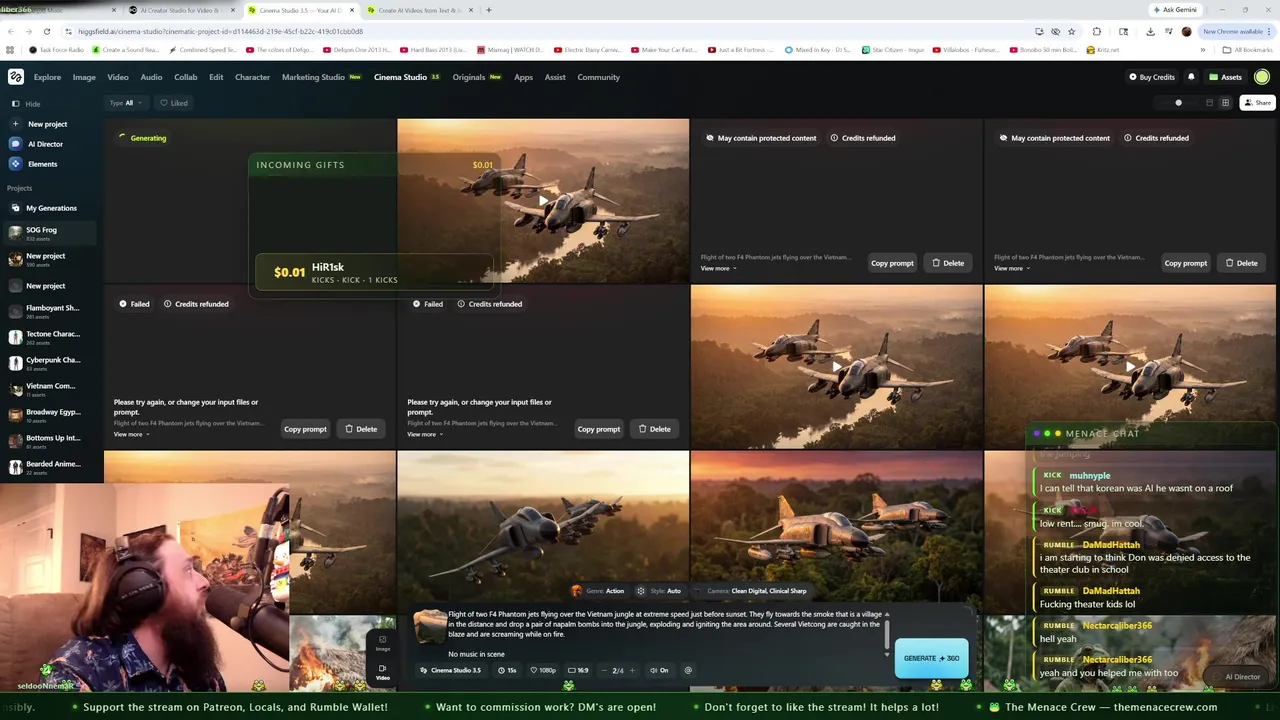Click the prompt text scrollbar

coord(886,634)
